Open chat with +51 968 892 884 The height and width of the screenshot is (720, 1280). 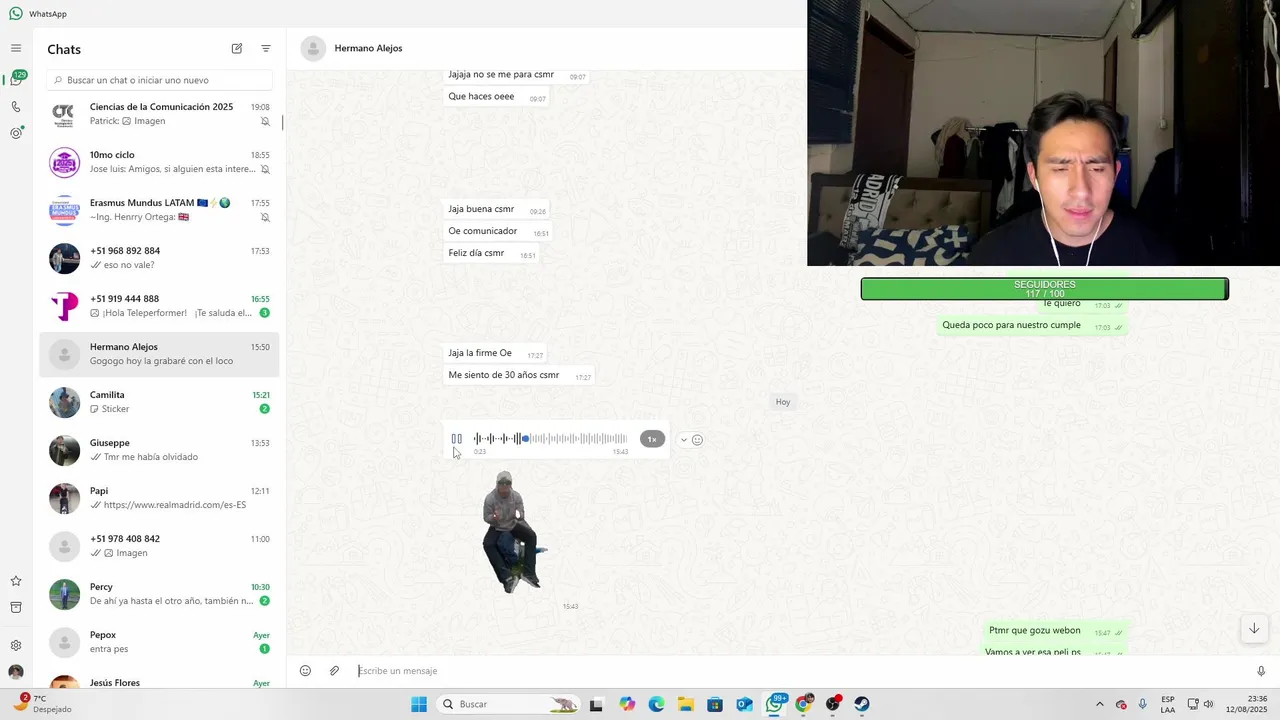(159, 258)
